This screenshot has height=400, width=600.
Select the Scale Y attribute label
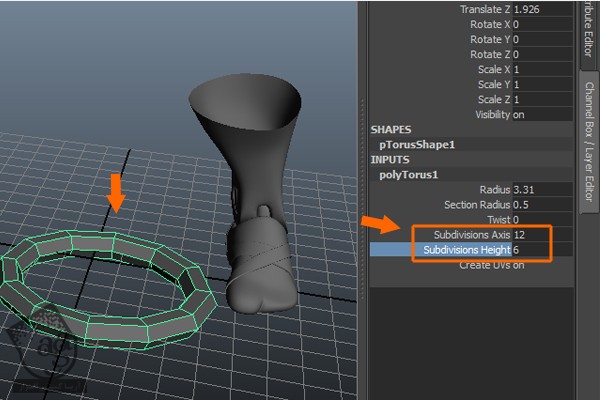point(494,84)
